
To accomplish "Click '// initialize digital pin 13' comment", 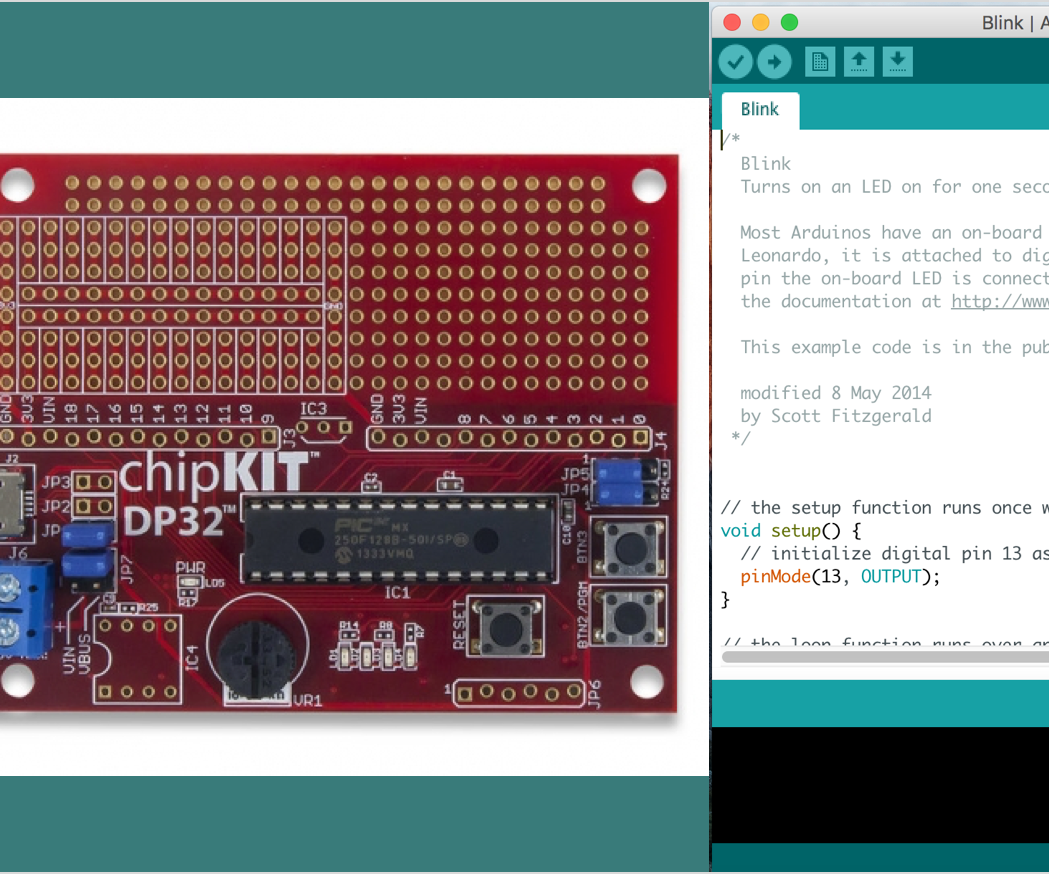I will (894, 554).
